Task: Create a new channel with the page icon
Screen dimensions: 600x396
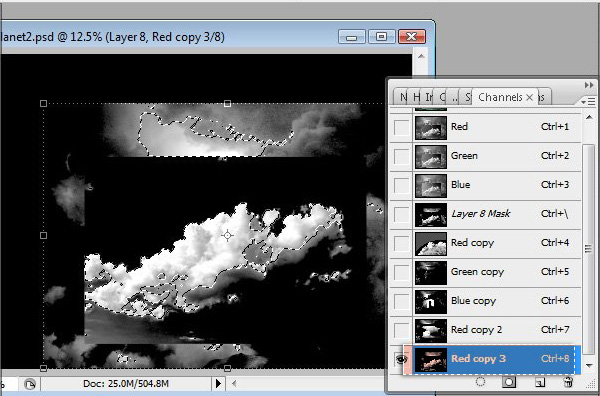Action: (x=540, y=382)
